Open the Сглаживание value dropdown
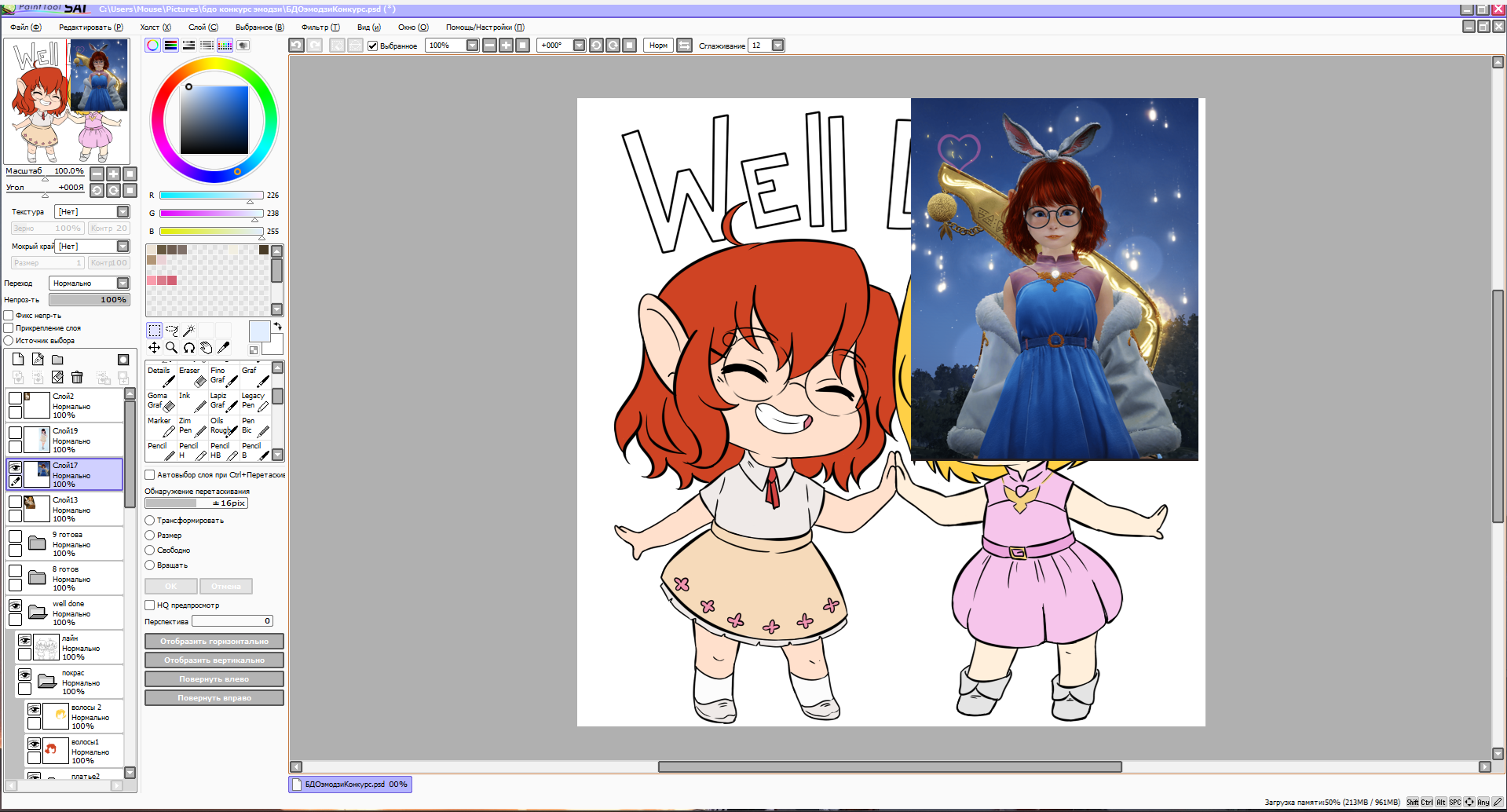 click(x=777, y=46)
